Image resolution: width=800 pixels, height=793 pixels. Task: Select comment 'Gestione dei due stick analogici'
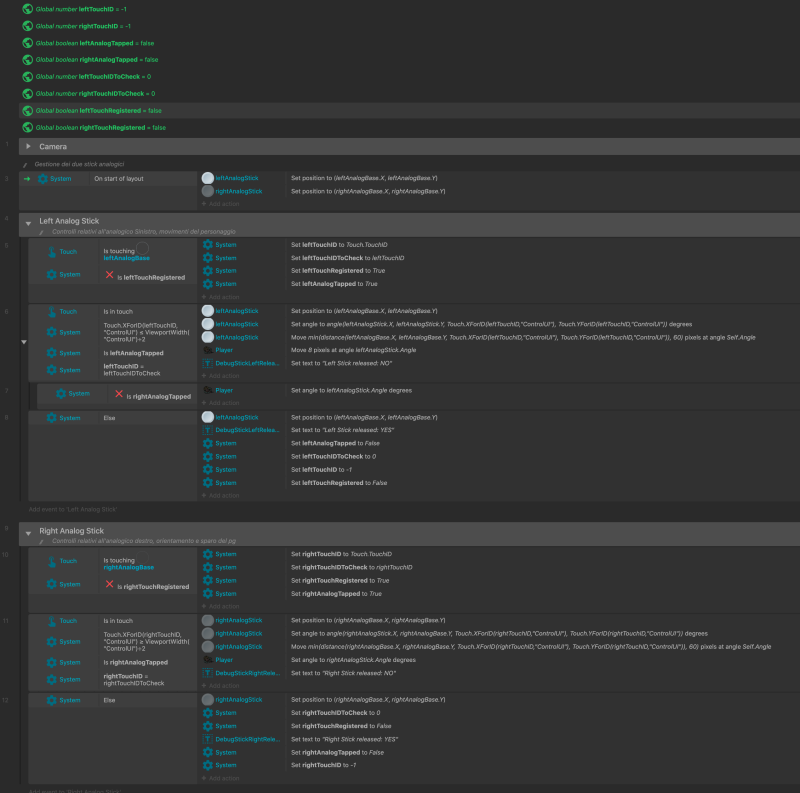79,164
